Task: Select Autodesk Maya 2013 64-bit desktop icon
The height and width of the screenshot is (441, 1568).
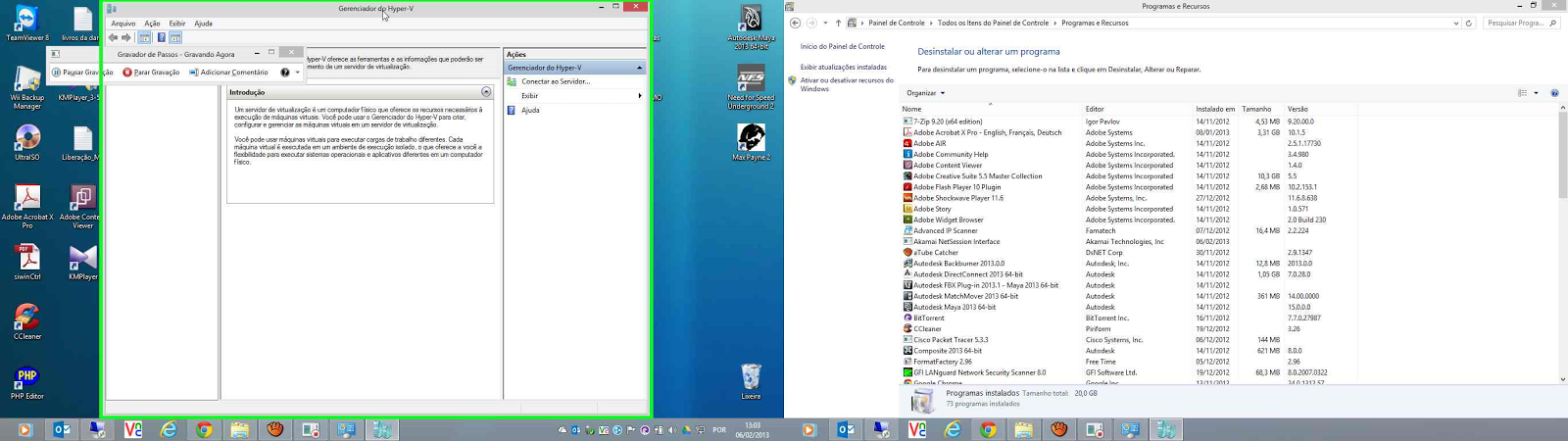Action: click(x=751, y=26)
